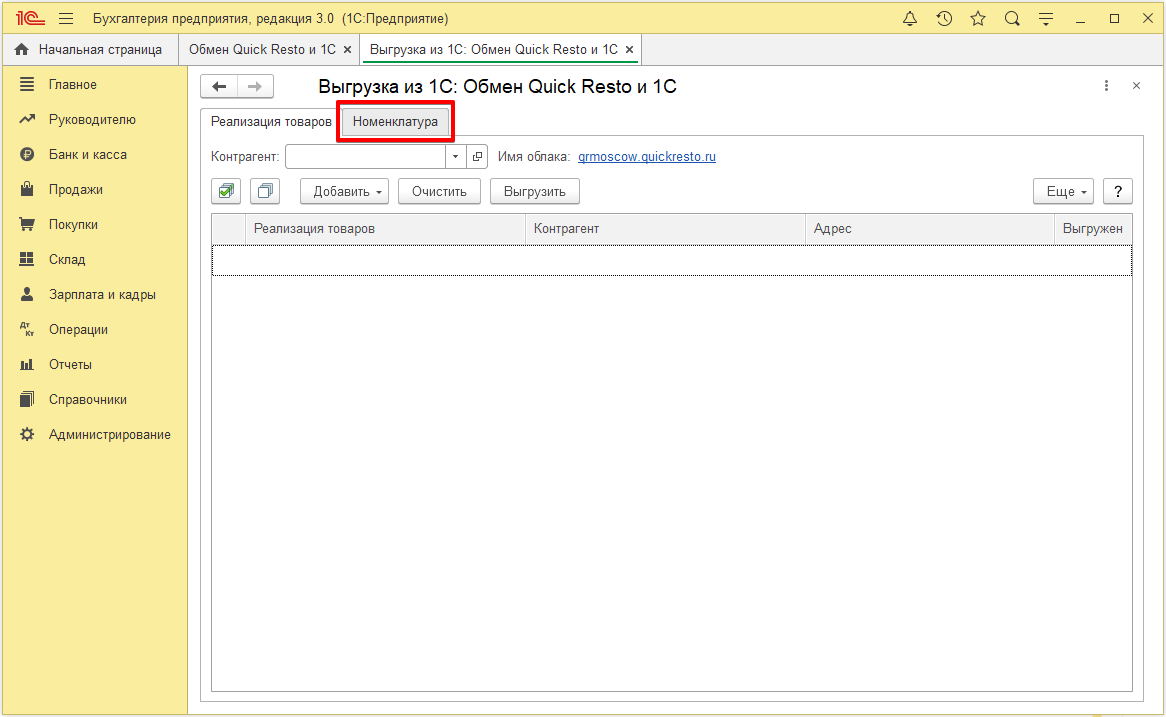
Task: Open service menu lines icon
Action: 1046,19
